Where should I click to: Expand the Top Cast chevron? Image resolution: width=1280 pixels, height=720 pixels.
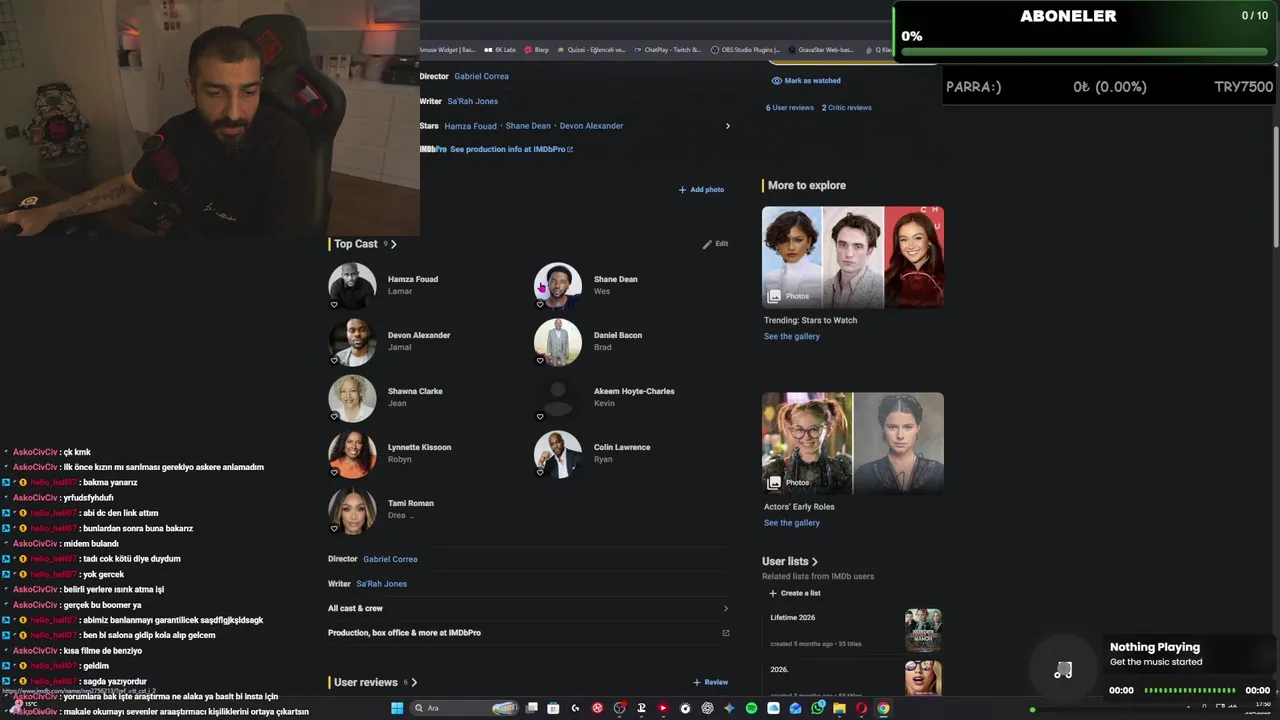coord(394,244)
